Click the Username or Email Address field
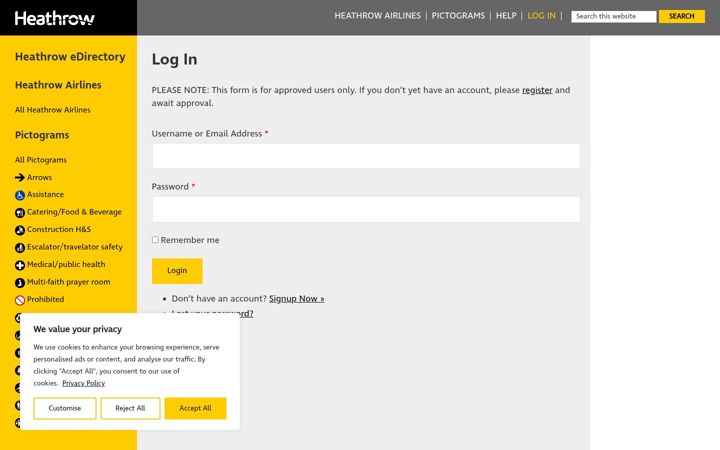This screenshot has height=450, width=720. [366, 156]
